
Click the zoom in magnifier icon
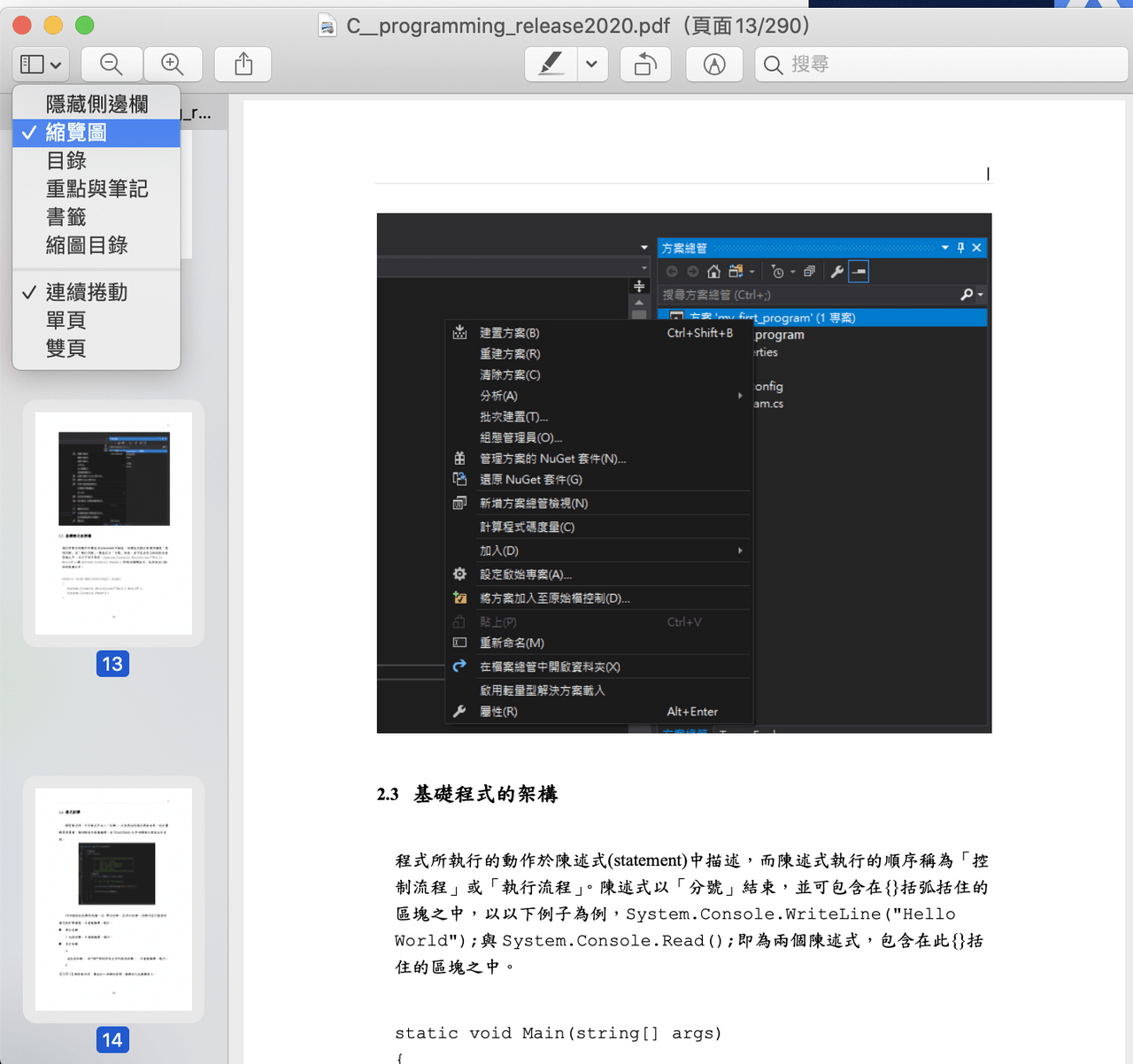[x=173, y=65]
